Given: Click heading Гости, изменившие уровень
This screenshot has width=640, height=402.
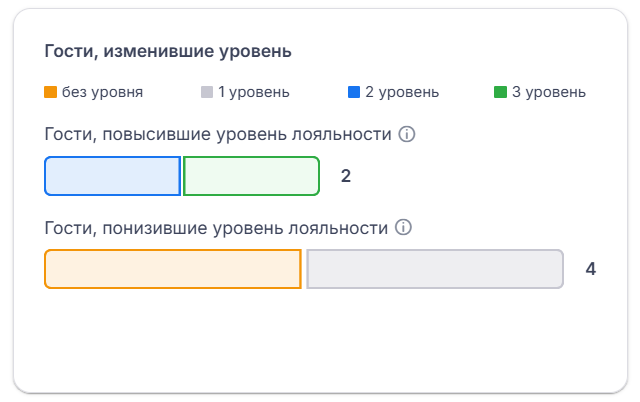Looking at the screenshot, I should [x=168, y=51].
